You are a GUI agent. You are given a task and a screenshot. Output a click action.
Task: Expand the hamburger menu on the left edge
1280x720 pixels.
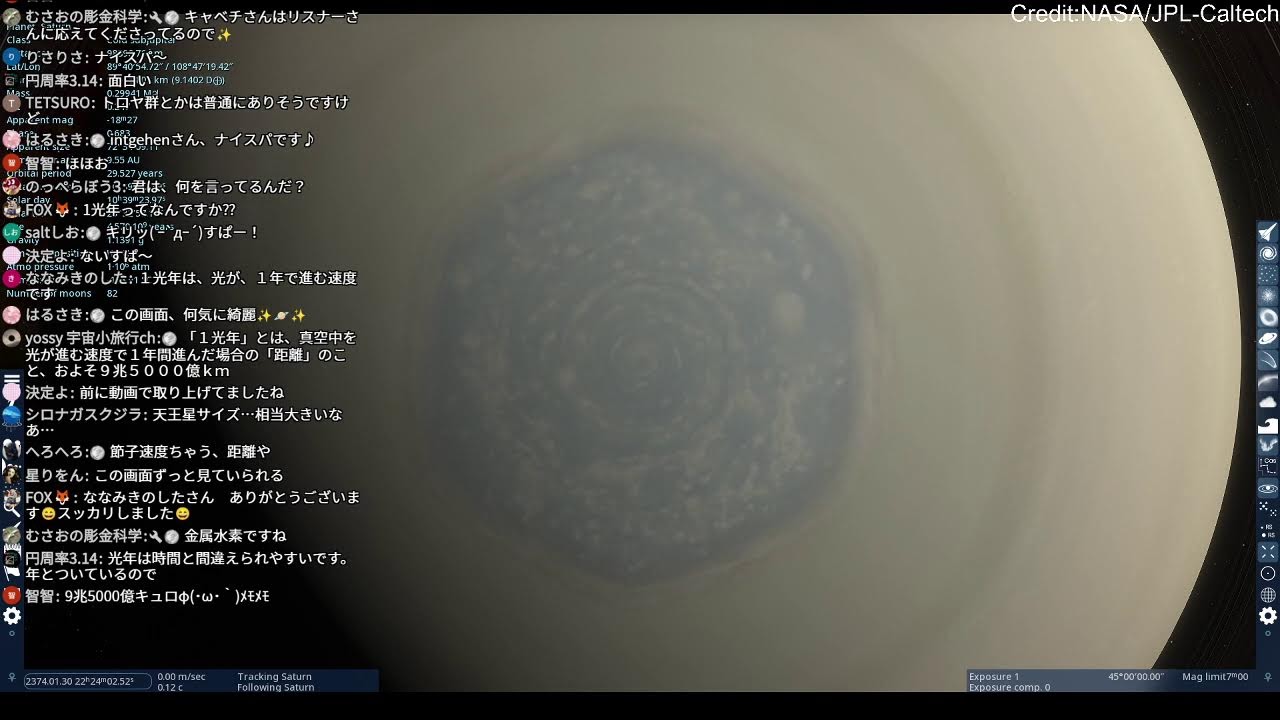[x=11, y=376]
